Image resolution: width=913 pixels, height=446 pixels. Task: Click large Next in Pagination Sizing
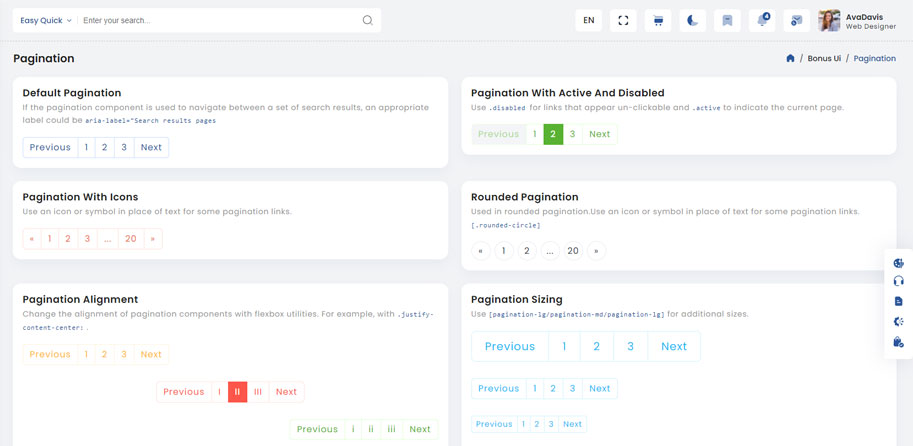click(674, 346)
